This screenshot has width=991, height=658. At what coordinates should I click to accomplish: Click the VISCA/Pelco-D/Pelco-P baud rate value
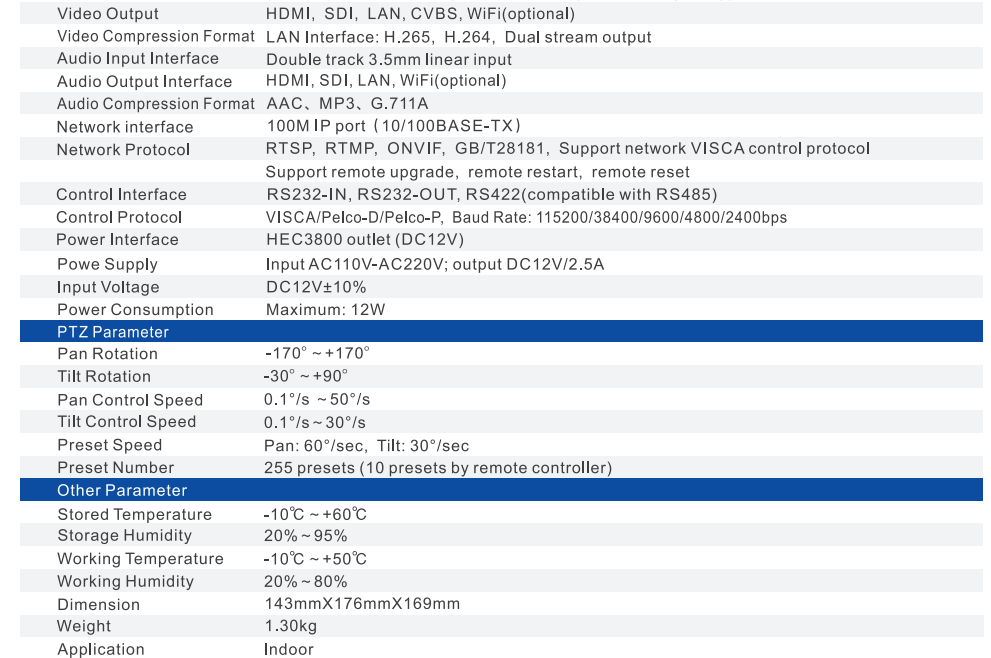click(x=526, y=217)
